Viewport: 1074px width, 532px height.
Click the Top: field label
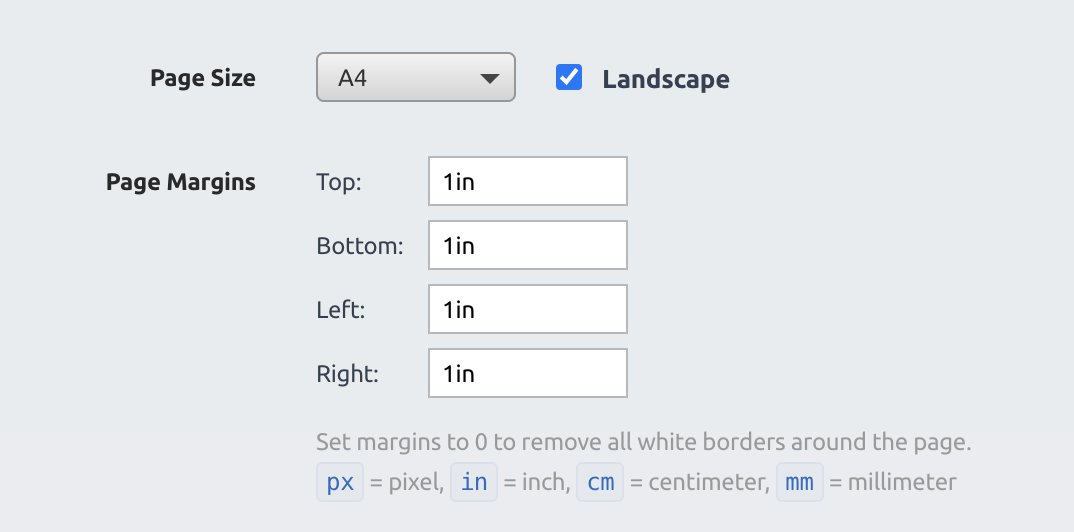pos(338,182)
